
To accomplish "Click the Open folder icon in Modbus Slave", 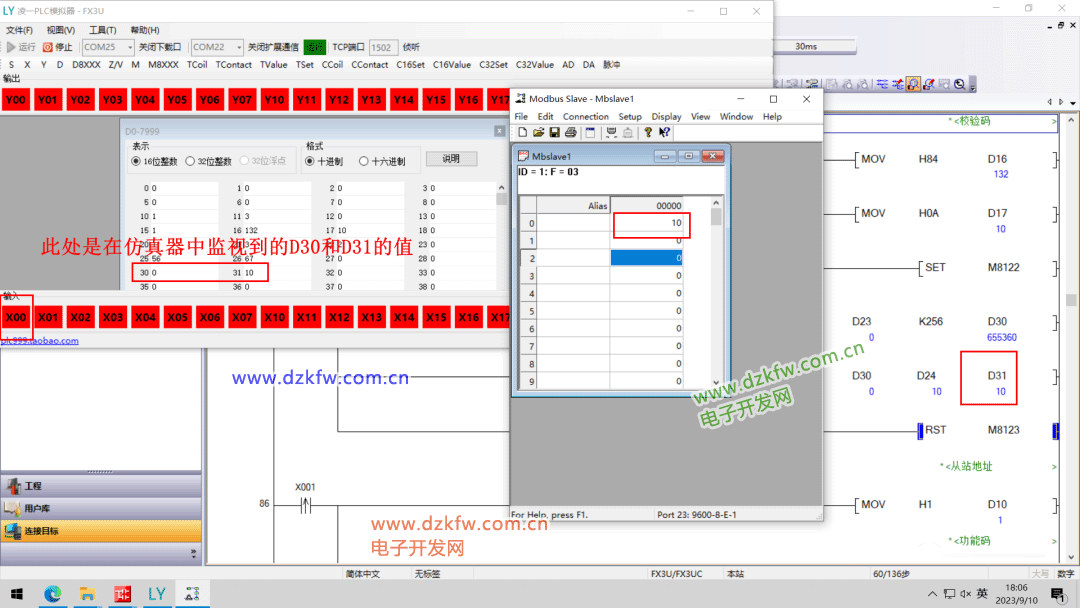I will [538, 132].
